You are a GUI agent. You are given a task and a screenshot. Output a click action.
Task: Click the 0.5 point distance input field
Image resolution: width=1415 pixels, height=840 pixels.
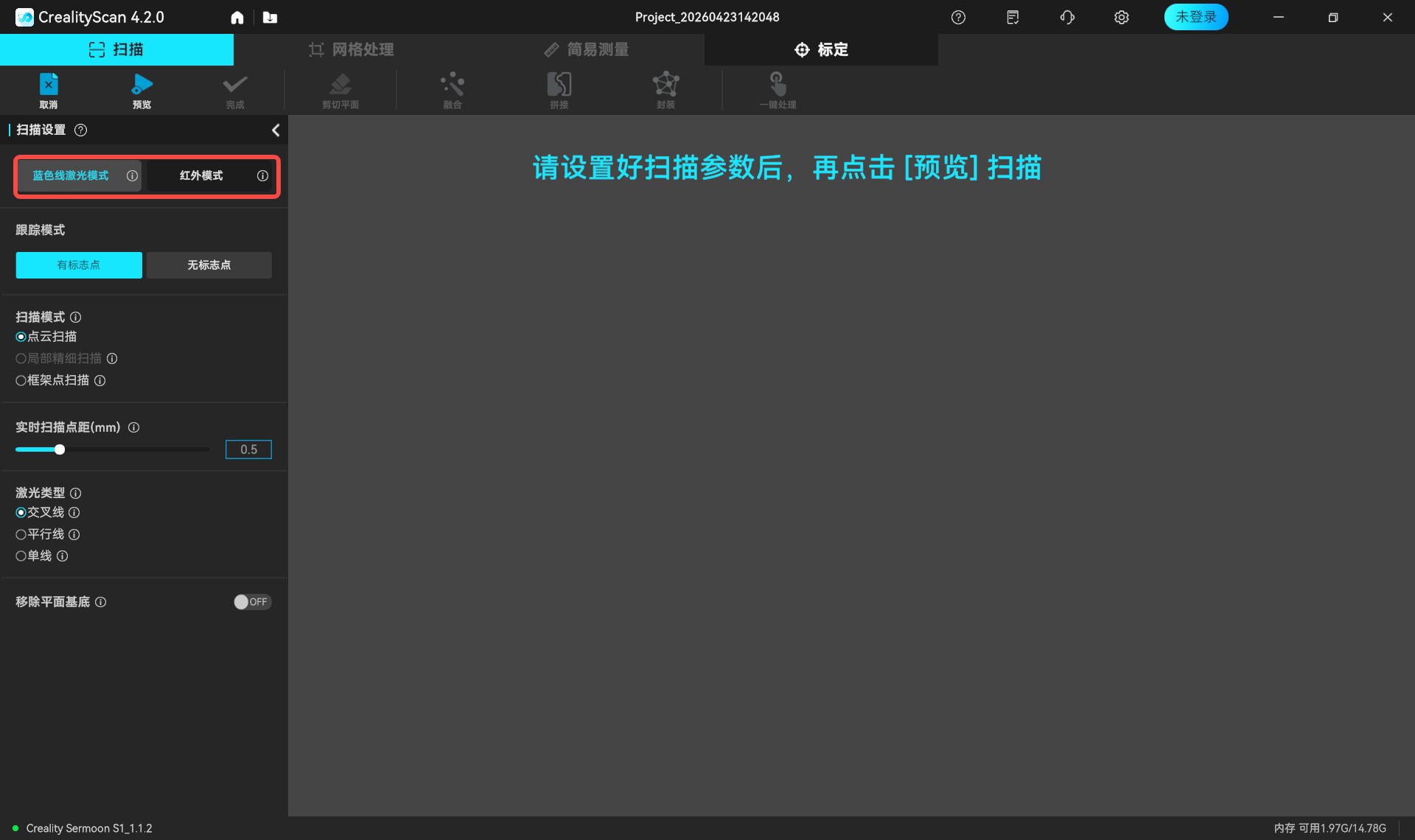tap(248, 449)
